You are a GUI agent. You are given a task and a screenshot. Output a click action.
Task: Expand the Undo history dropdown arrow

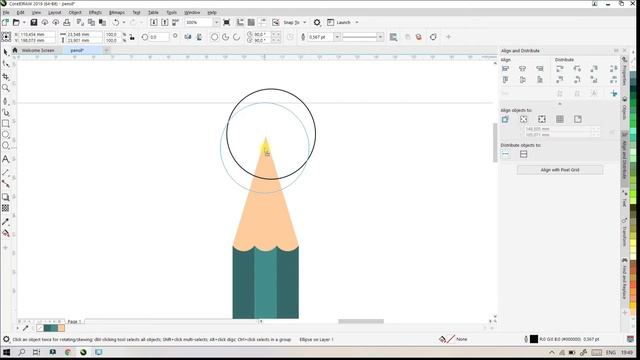coord(124,22)
